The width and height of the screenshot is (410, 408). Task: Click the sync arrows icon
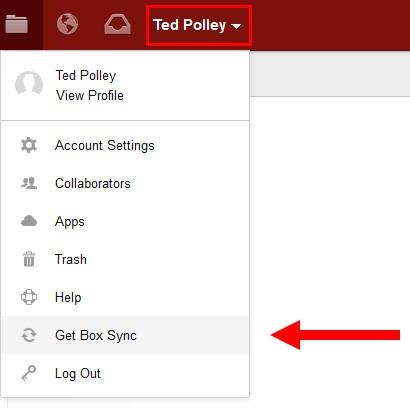[x=29, y=335]
